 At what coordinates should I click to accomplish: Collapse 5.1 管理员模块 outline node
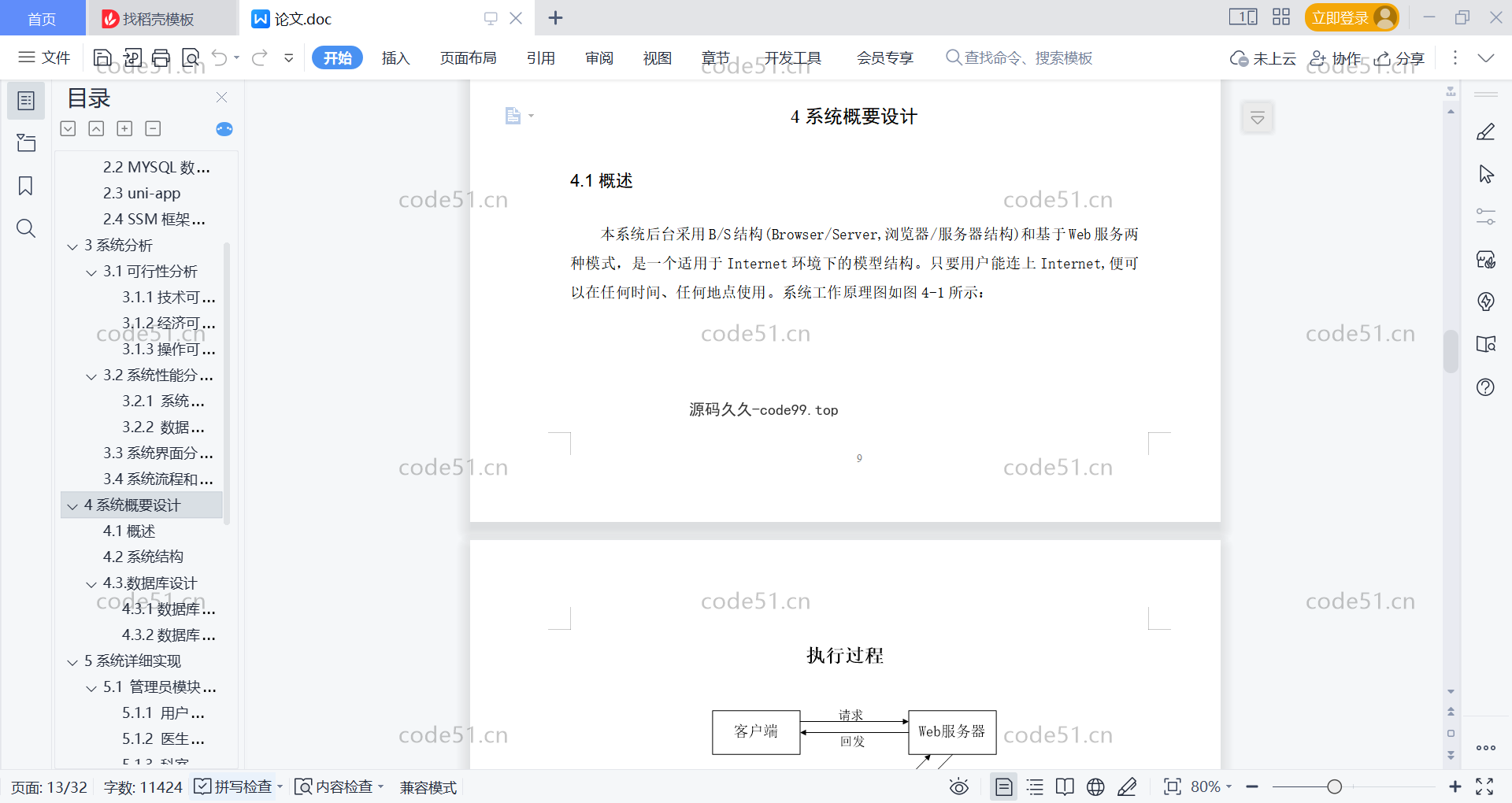point(91,688)
